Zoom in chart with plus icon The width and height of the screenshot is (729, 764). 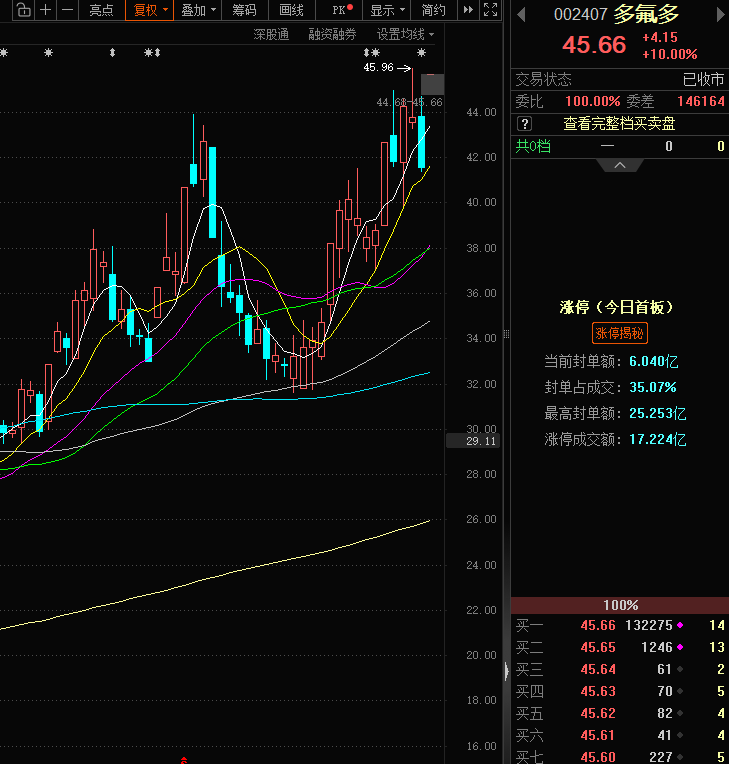click(45, 10)
